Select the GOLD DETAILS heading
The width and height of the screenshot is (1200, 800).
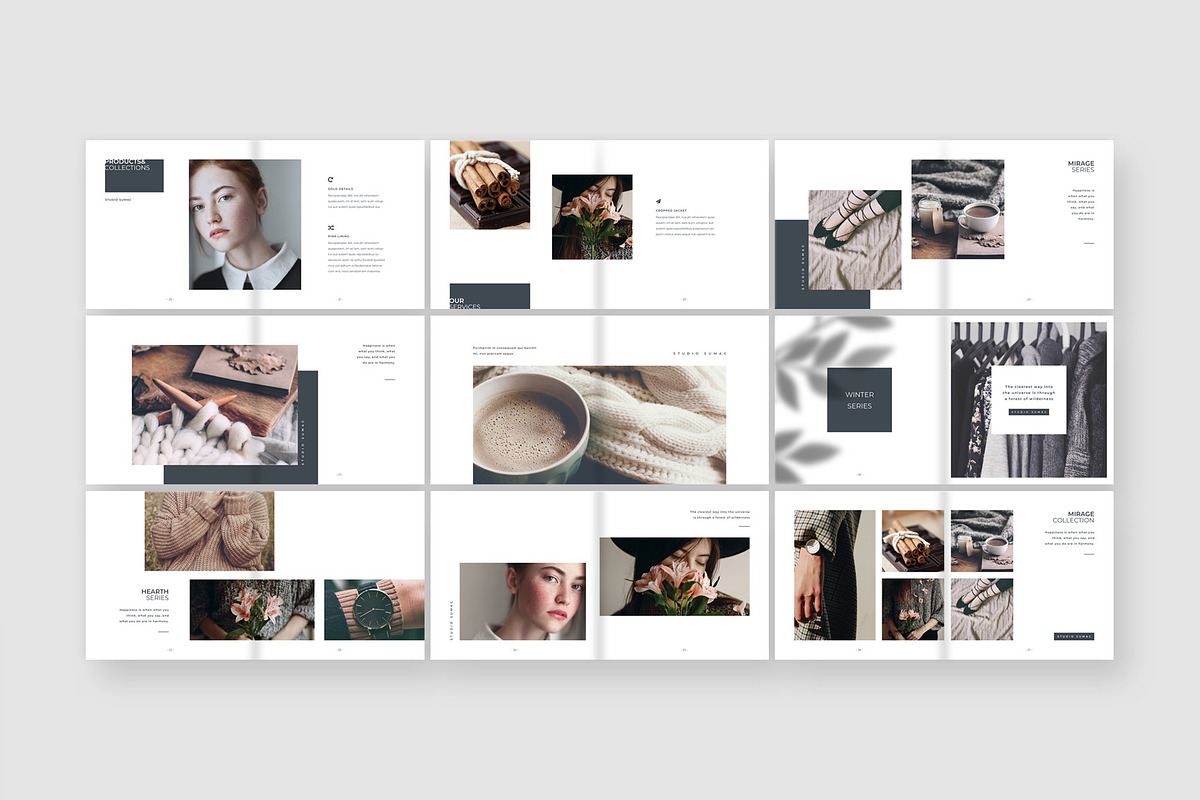(x=340, y=189)
